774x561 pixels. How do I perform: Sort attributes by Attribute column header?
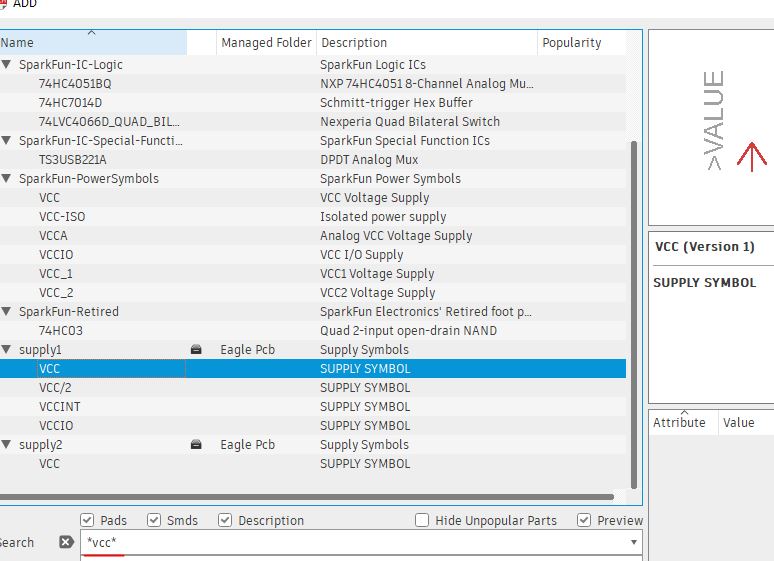click(683, 423)
